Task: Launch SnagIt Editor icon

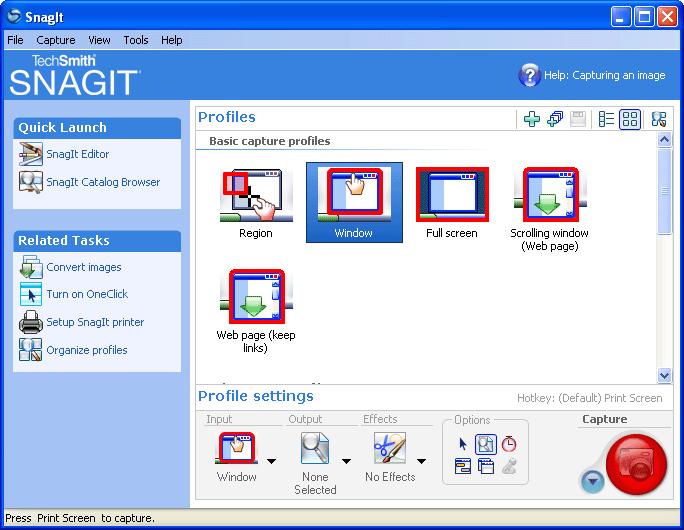Action: click(x=31, y=154)
